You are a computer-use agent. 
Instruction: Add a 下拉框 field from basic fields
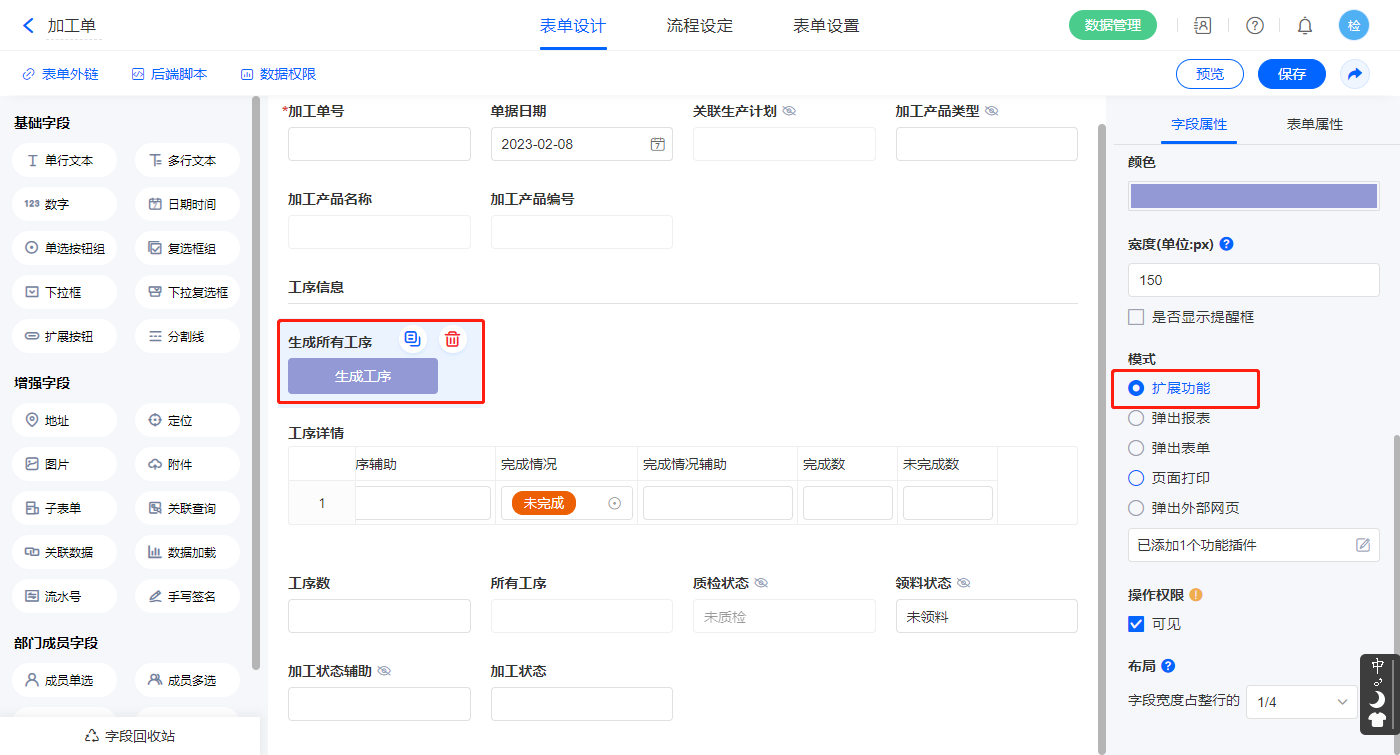pyautogui.click(x=65, y=292)
